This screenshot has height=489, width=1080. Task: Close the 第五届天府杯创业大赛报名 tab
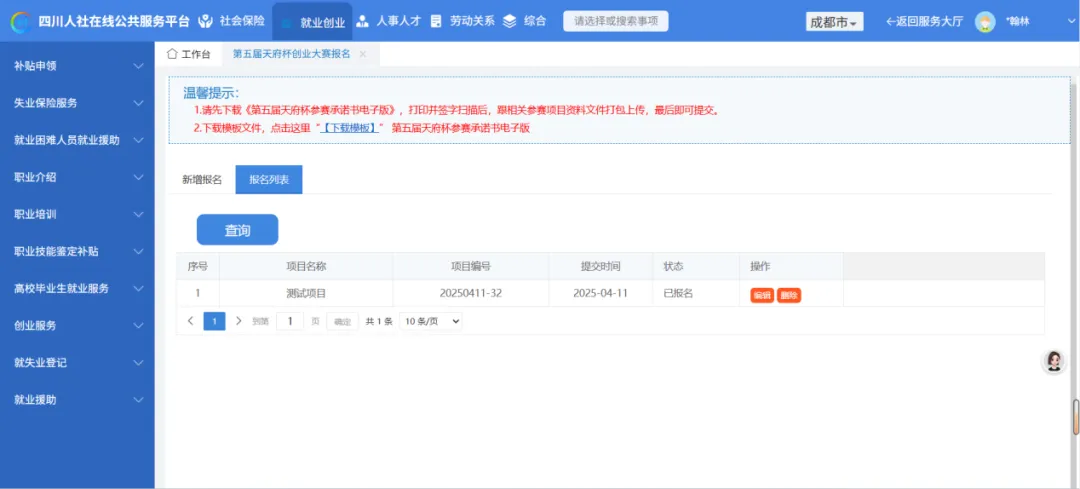[363, 54]
